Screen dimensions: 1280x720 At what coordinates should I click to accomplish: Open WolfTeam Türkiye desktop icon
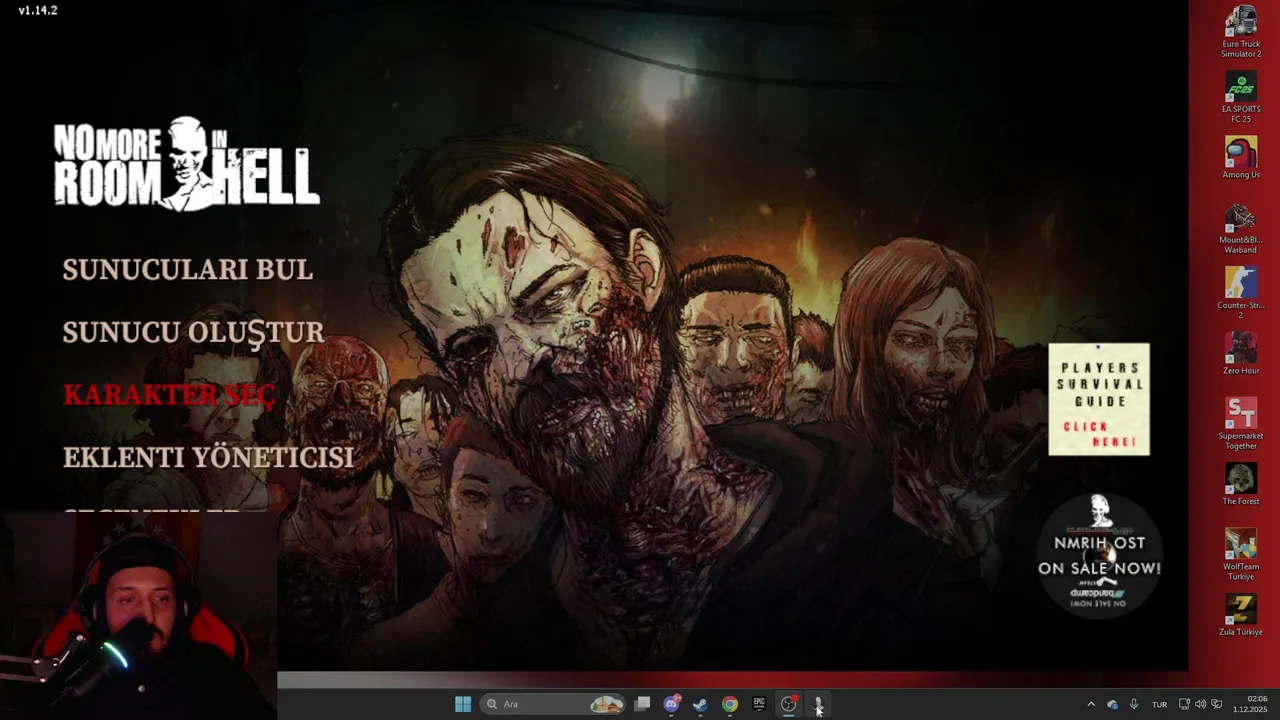[x=1241, y=555]
